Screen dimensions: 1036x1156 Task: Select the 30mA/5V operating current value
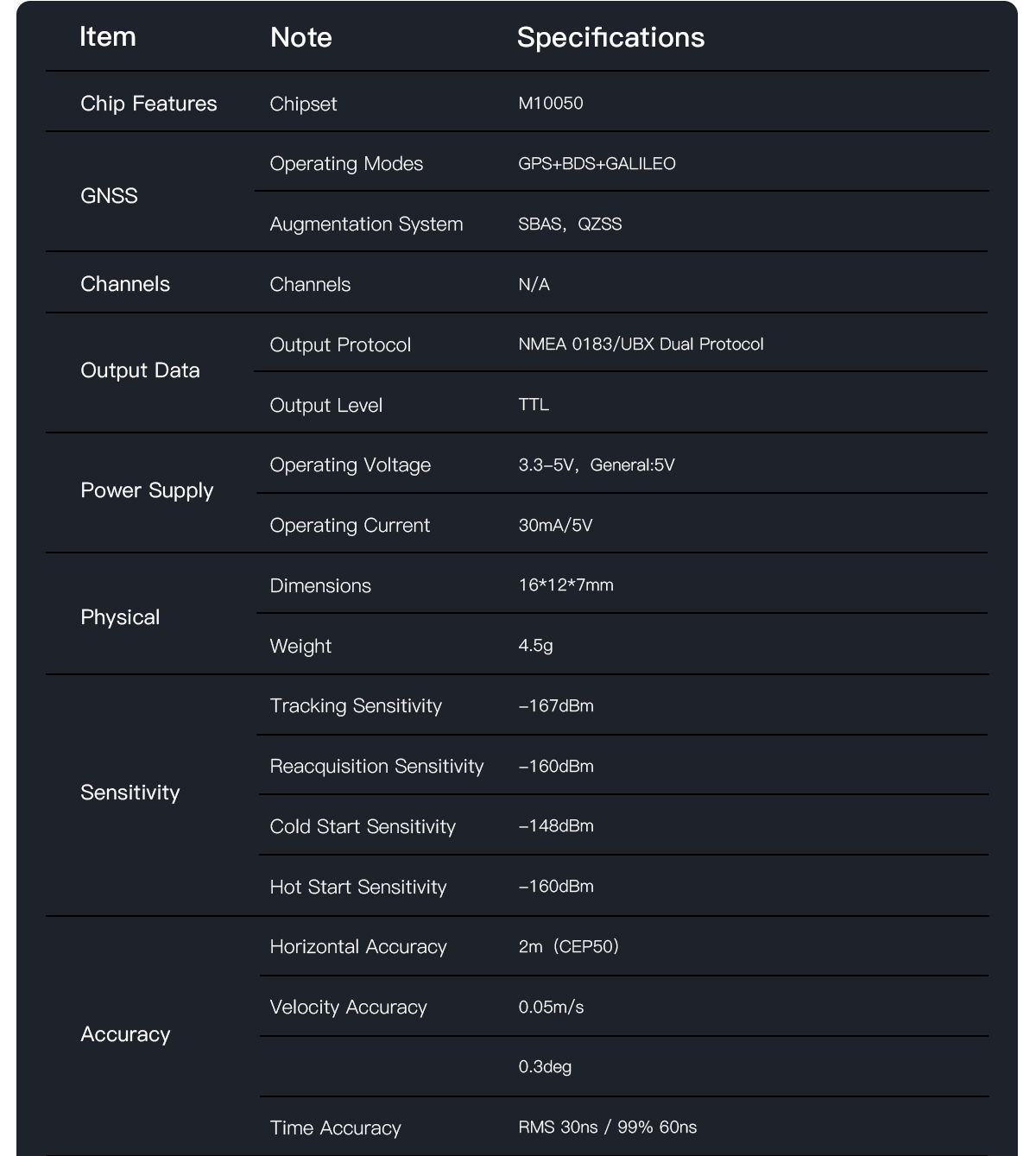point(555,526)
